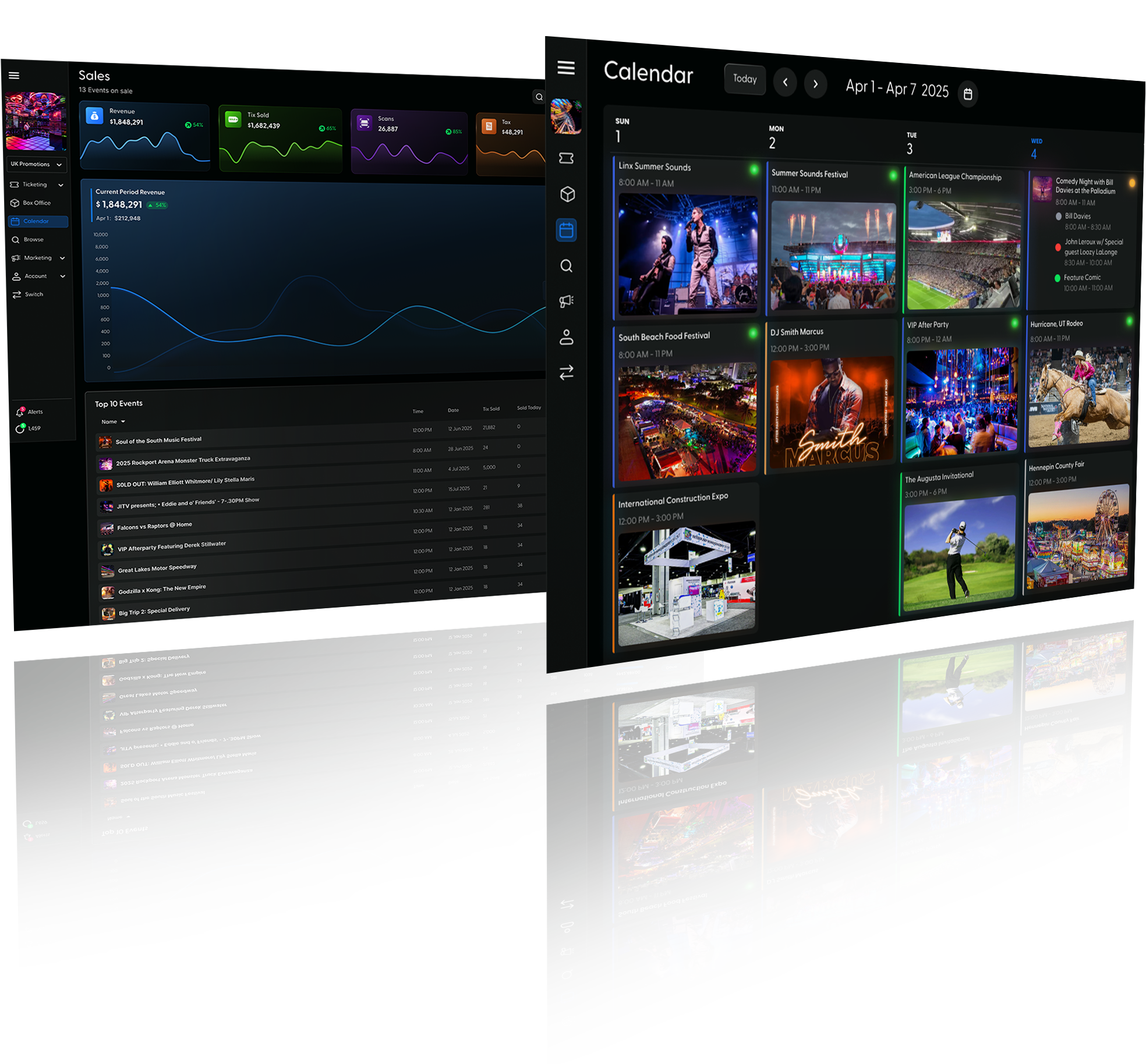Image resolution: width=1146 pixels, height=1064 pixels.
Task: Open VIP Afterparty Featuring Derek Stillwater row
Action: pyautogui.click(x=321, y=539)
